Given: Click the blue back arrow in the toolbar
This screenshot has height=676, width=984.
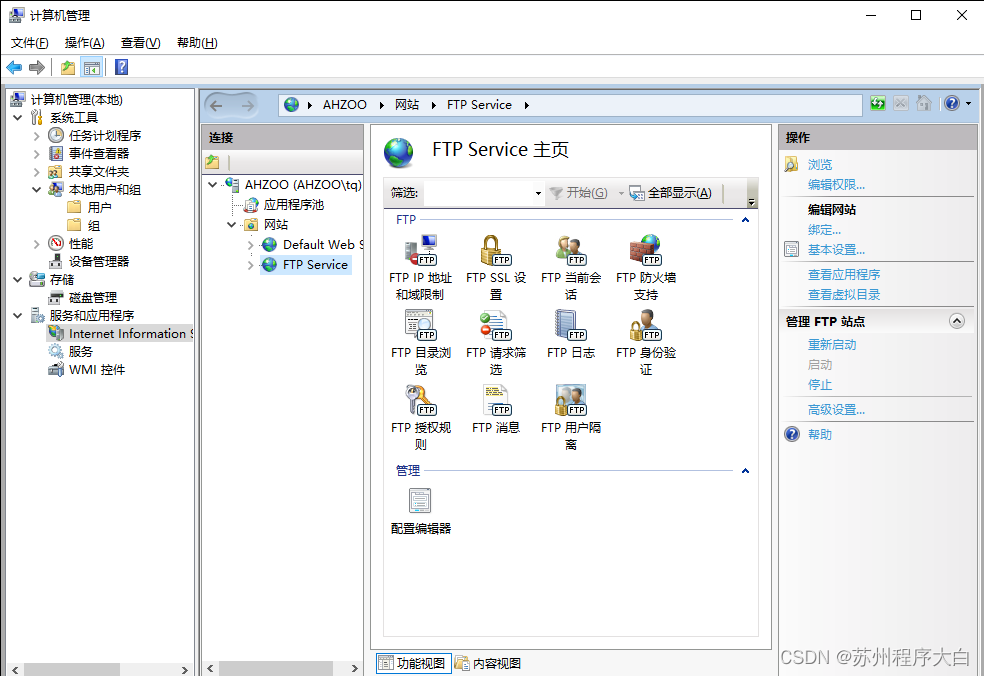Looking at the screenshot, I should 14,67.
